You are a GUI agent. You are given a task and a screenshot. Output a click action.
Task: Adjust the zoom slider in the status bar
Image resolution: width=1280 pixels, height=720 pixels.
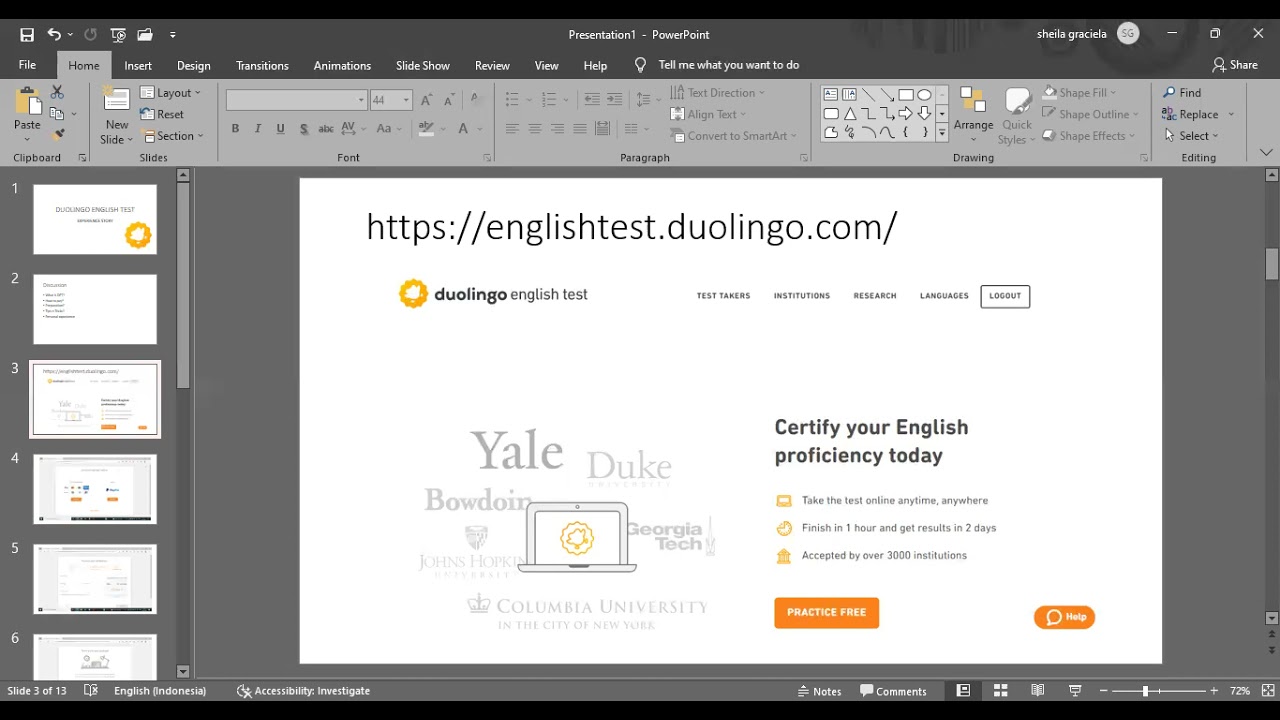point(1145,691)
